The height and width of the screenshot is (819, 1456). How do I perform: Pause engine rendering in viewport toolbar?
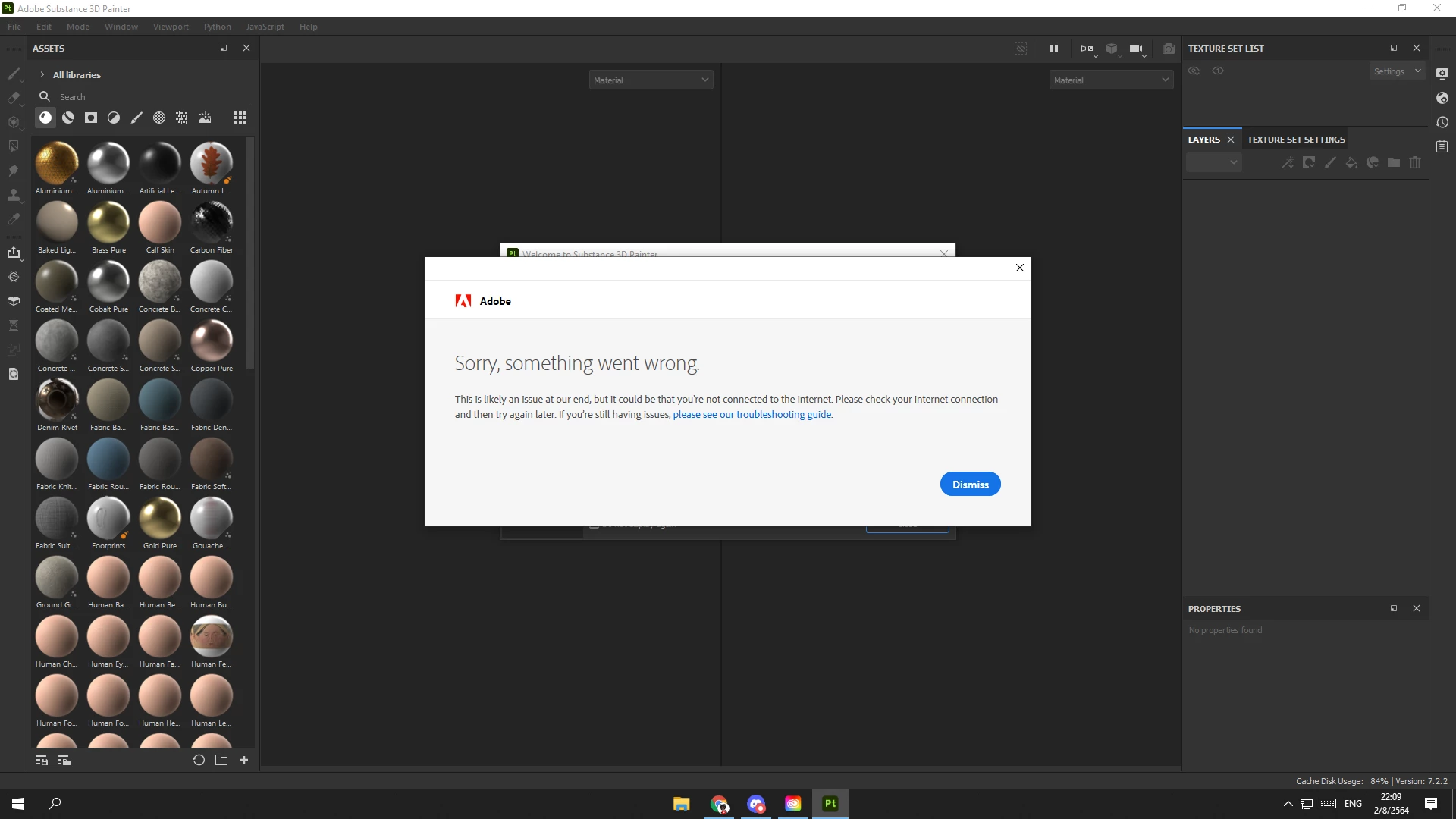tap(1053, 49)
